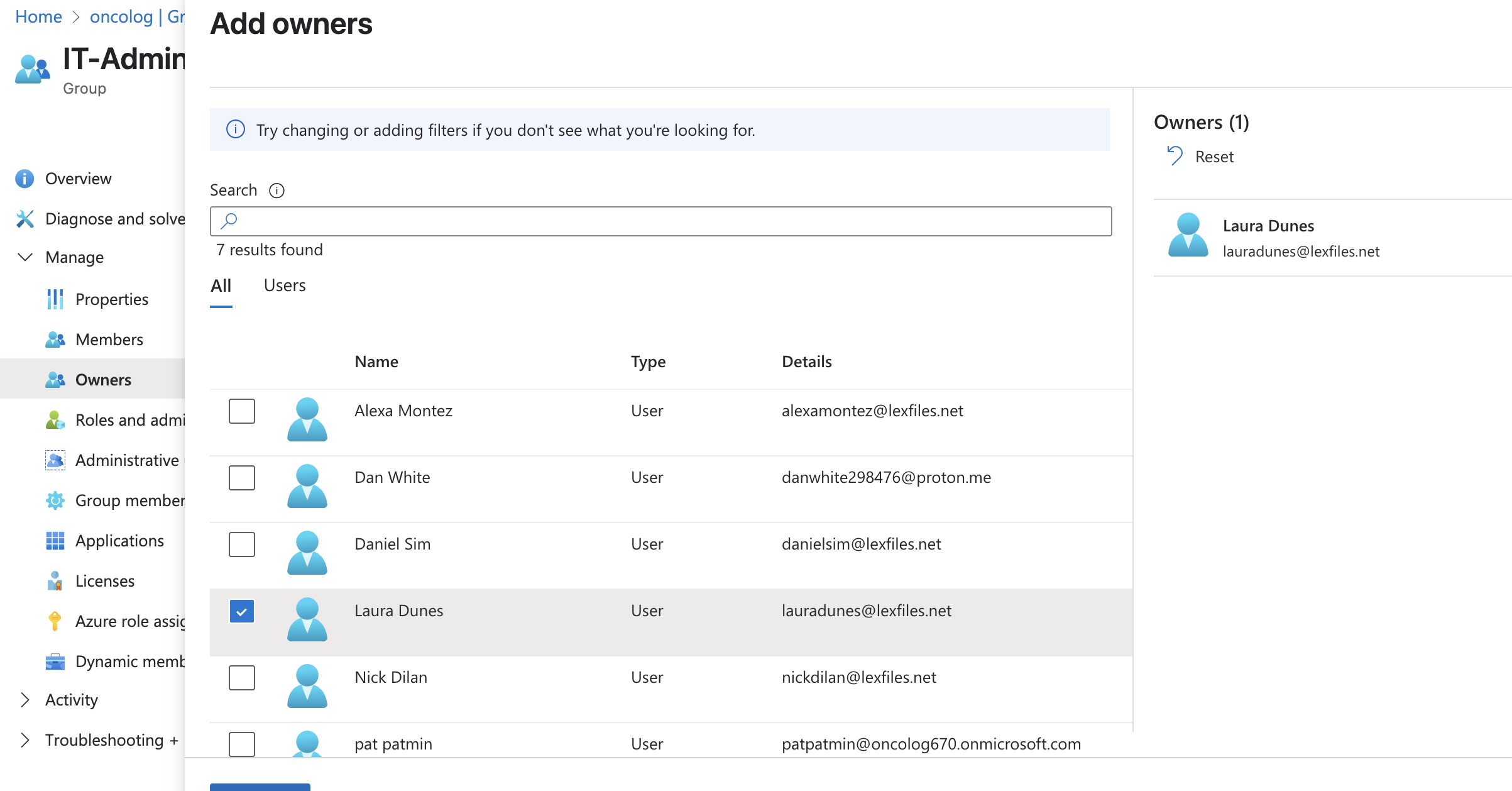Click the Applications grid icon

(55, 541)
